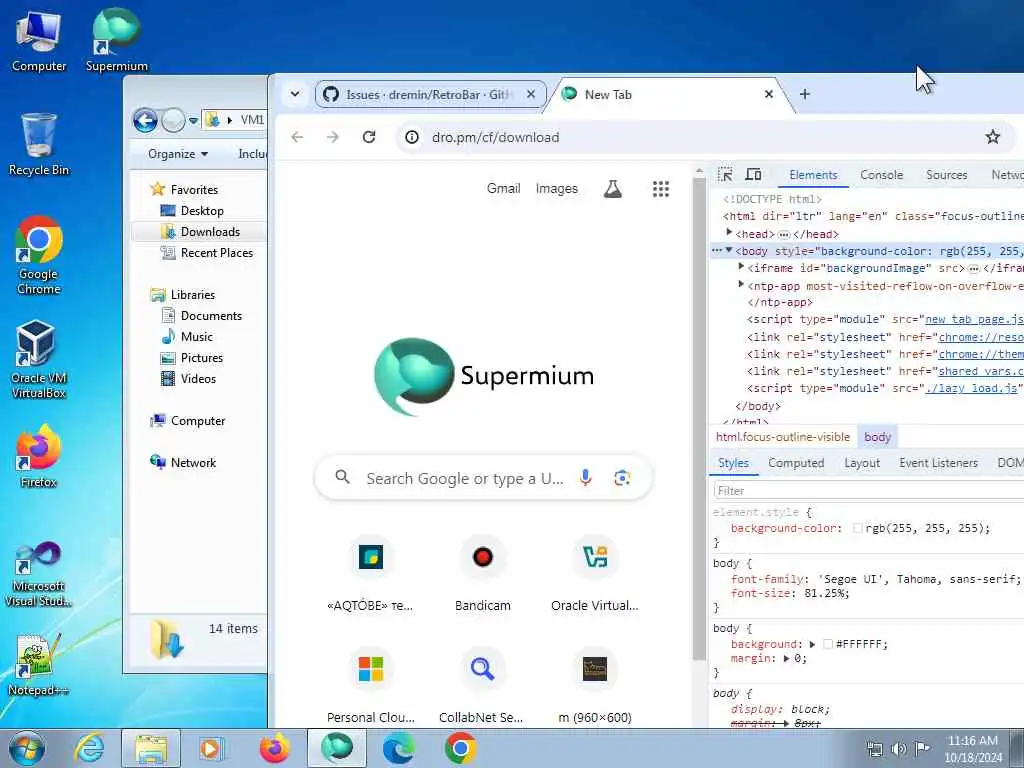Open Windows Media Player from the taskbar
The image size is (1024, 768).
(x=211, y=748)
